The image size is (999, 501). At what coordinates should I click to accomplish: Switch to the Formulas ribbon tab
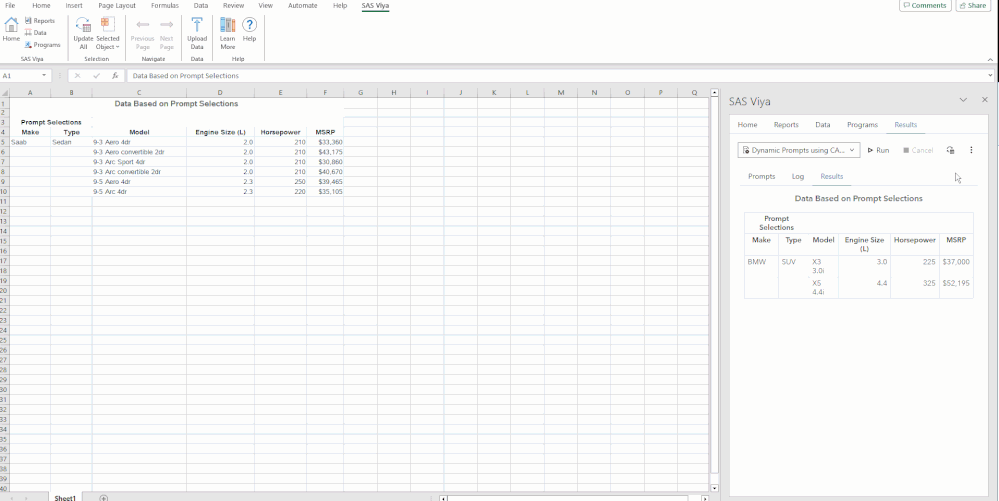165,5
